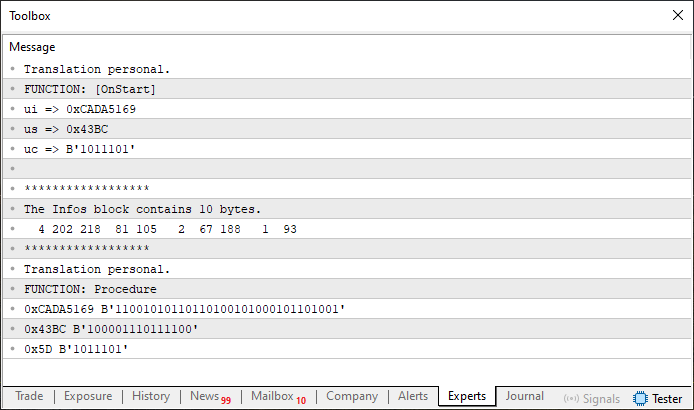Select the FUNCTION: Procedure log row
This screenshot has width=694, height=410.
tap(347, 289)
